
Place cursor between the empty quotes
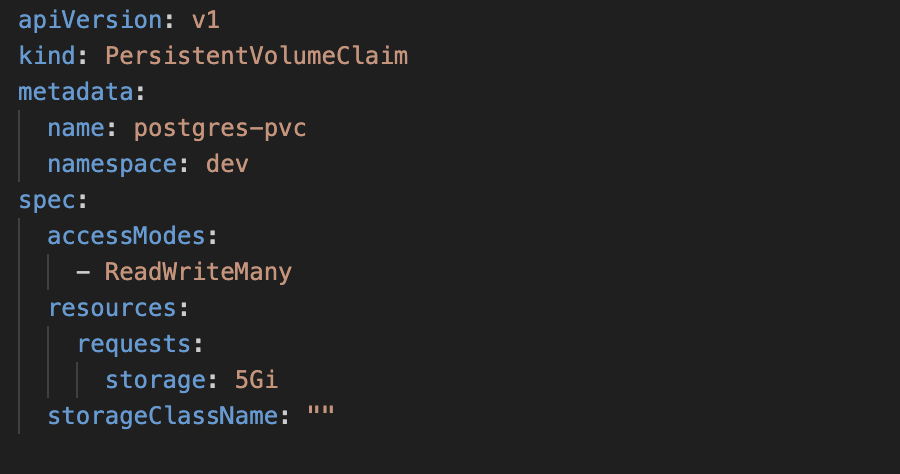[x=321, y=415]
